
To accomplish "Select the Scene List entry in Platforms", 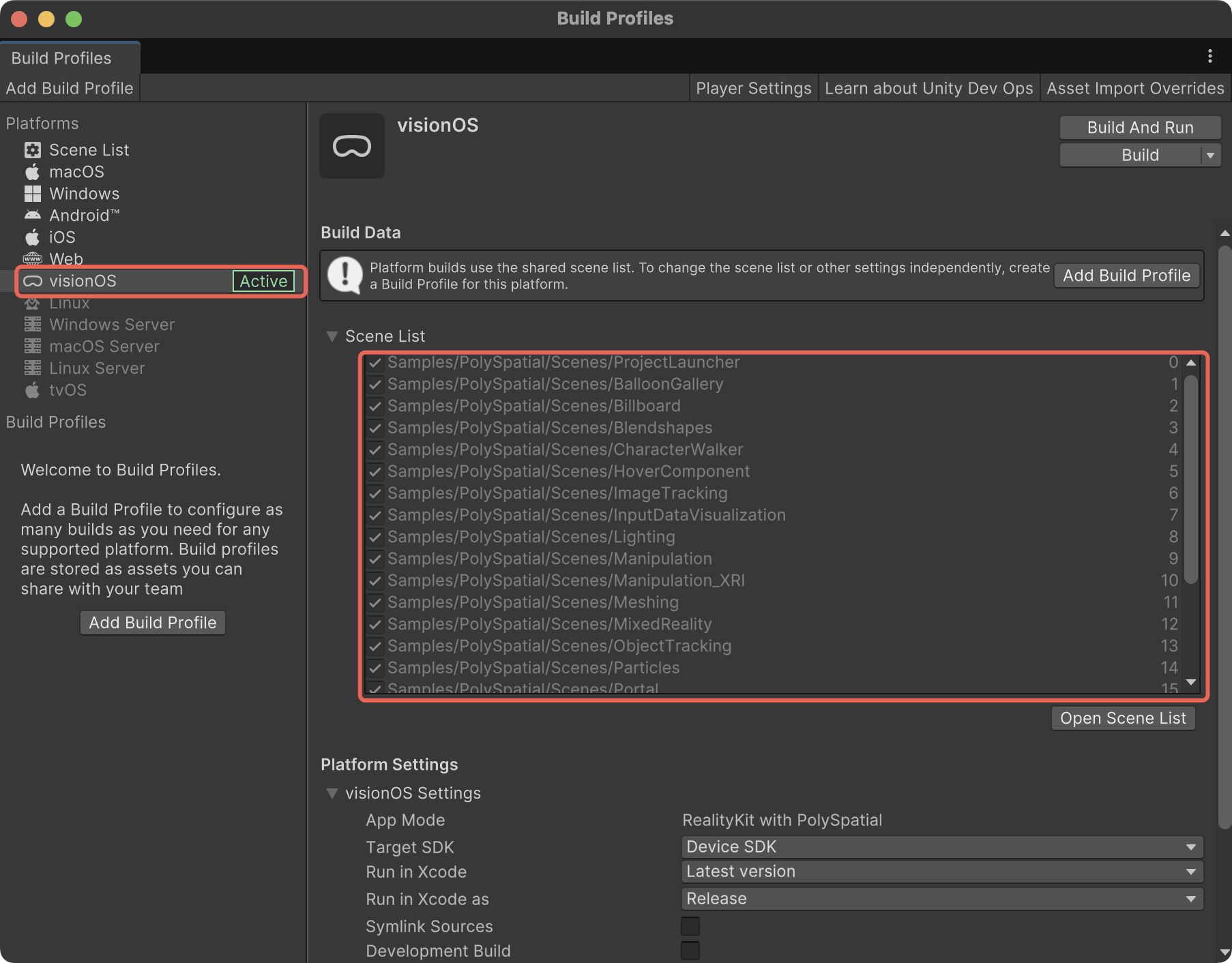I will tap(89, 150).
